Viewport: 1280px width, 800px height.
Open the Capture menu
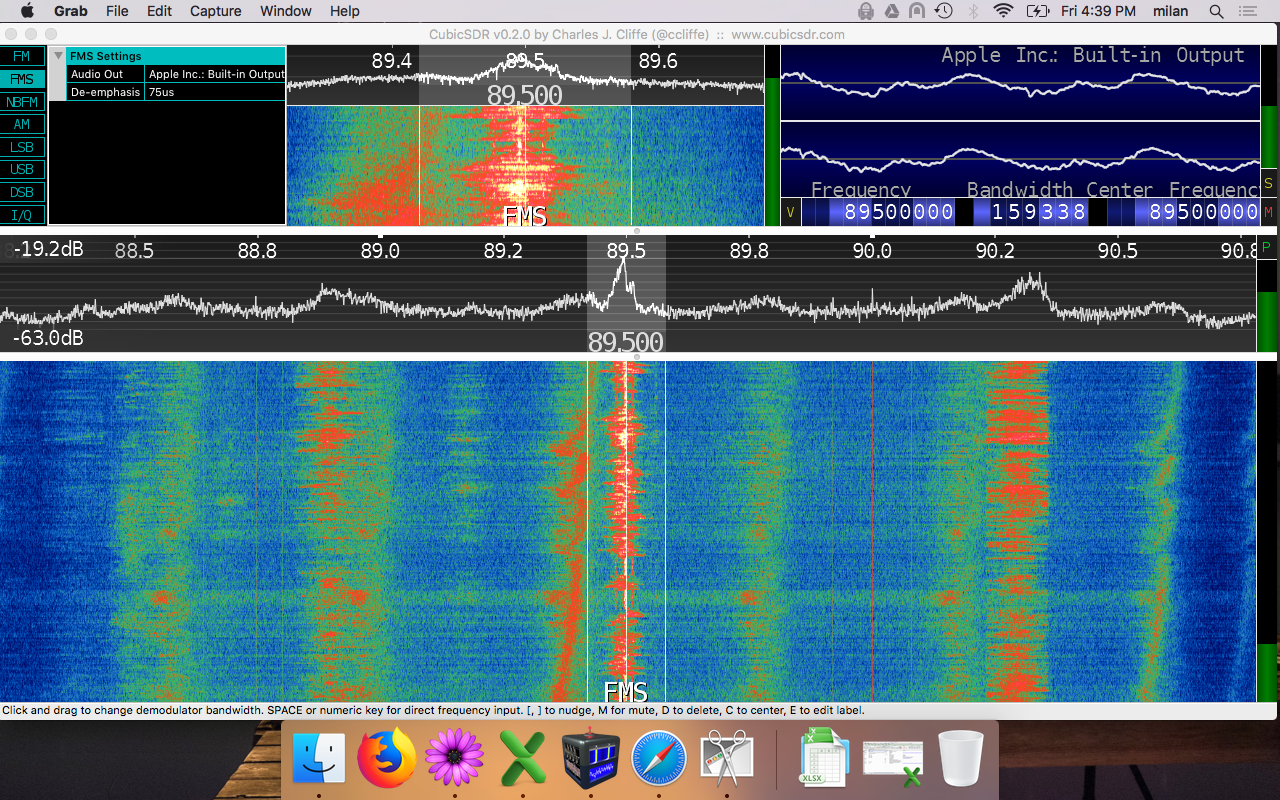coord(215,11)
